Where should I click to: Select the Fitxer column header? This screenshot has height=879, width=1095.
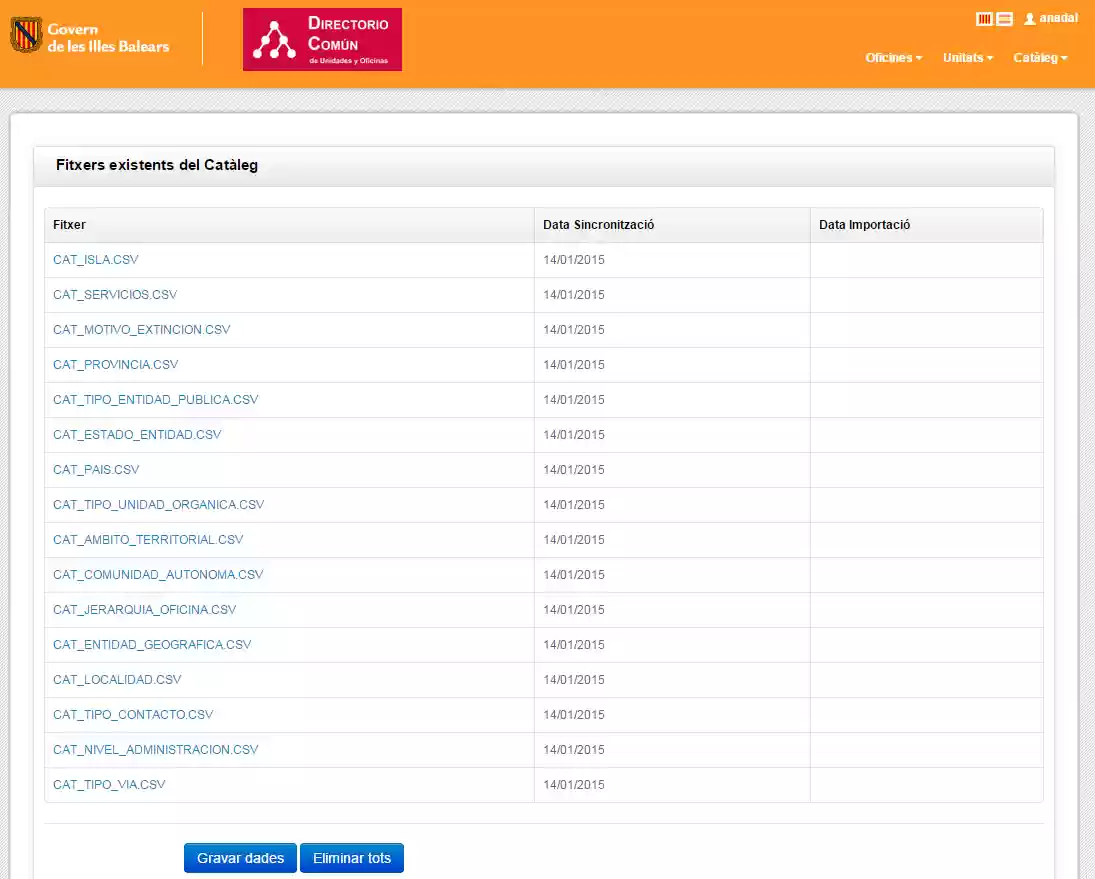click(x=69, y=224)
